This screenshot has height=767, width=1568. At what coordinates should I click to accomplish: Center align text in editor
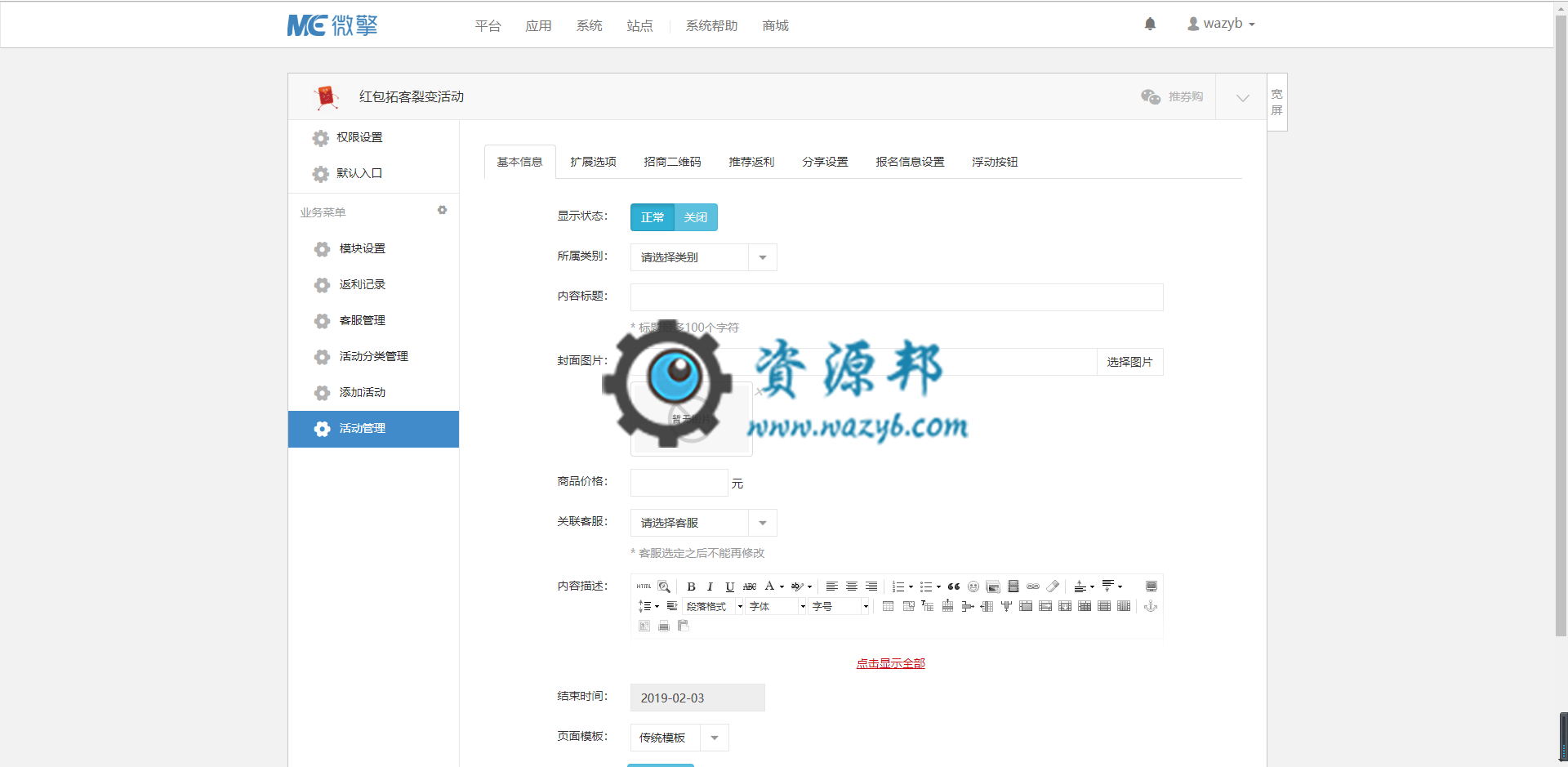[852, 586]
